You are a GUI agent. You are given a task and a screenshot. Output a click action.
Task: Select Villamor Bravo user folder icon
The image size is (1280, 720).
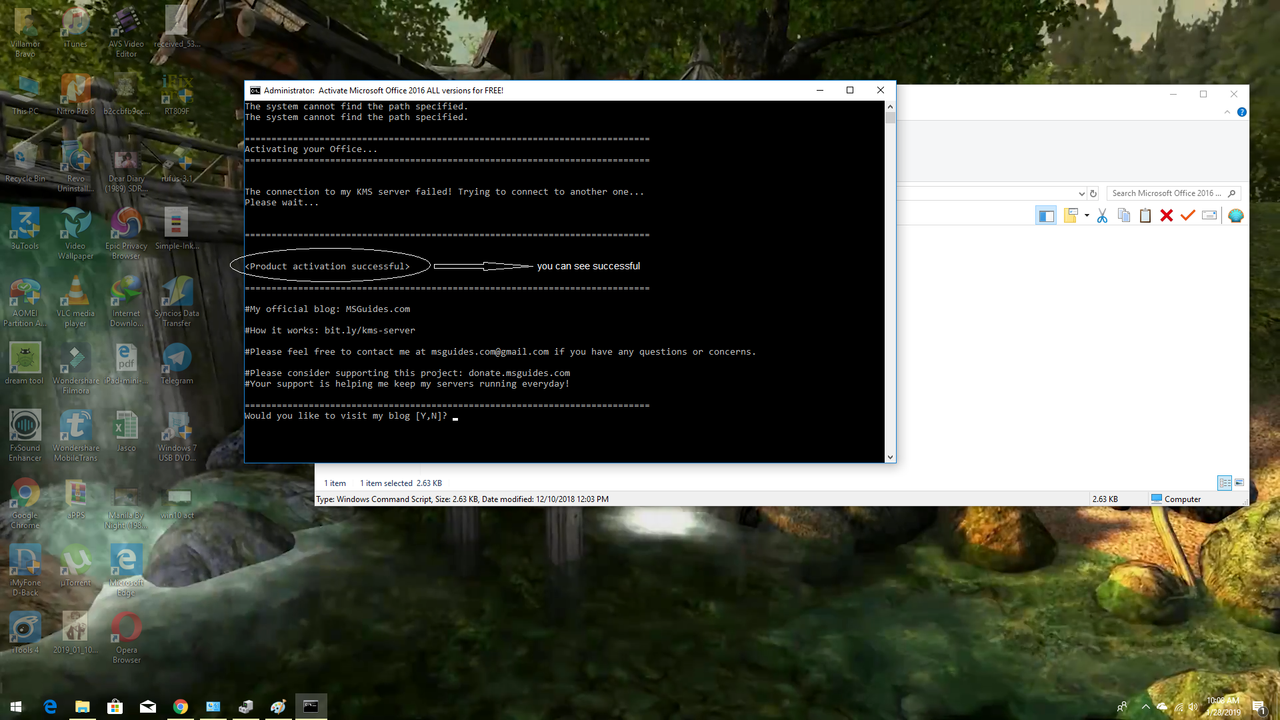coord(25,32)
